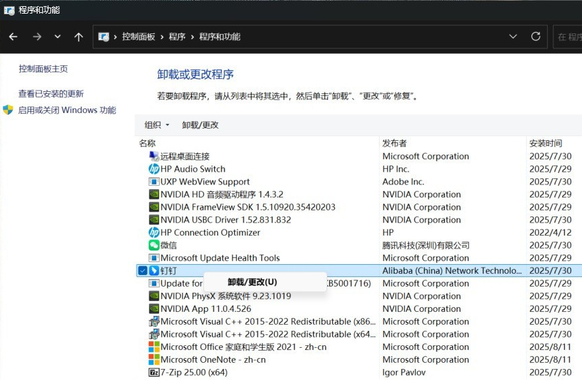Go up one level with up arrow
The image size is (582, 380).
click(78, 37)
